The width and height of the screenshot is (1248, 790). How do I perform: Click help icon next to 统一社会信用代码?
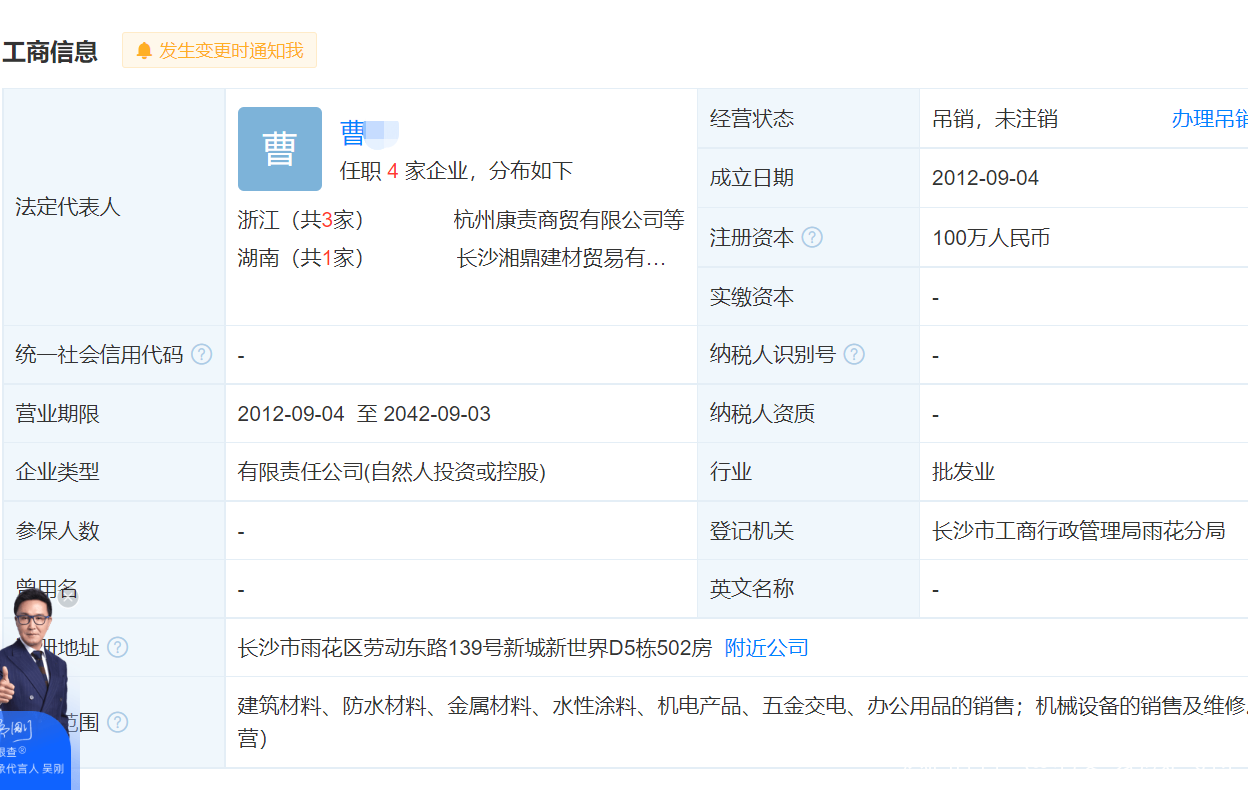[202, 354]
